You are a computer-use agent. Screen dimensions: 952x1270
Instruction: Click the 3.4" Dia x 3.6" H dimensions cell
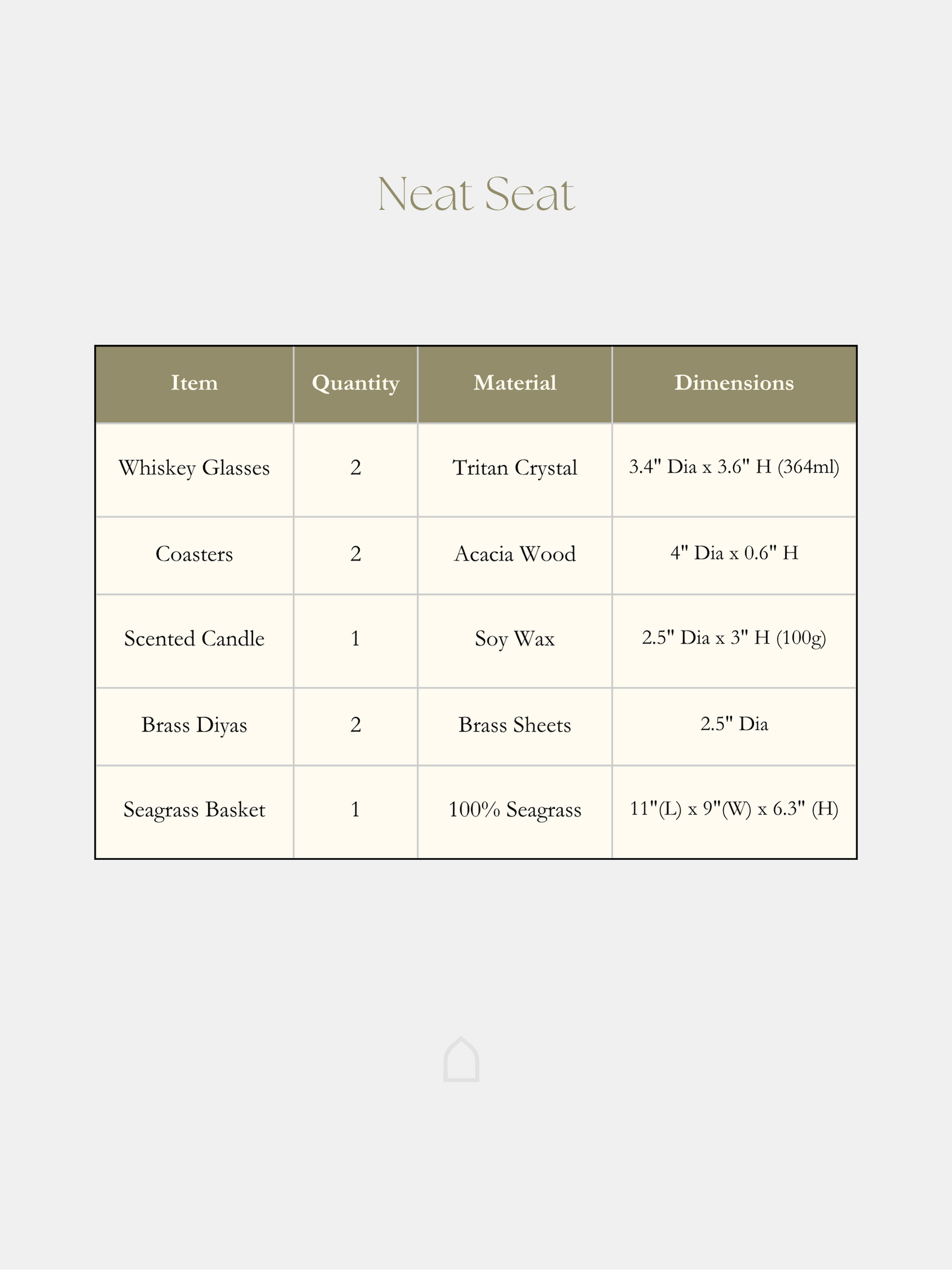(x=734, y=467)
